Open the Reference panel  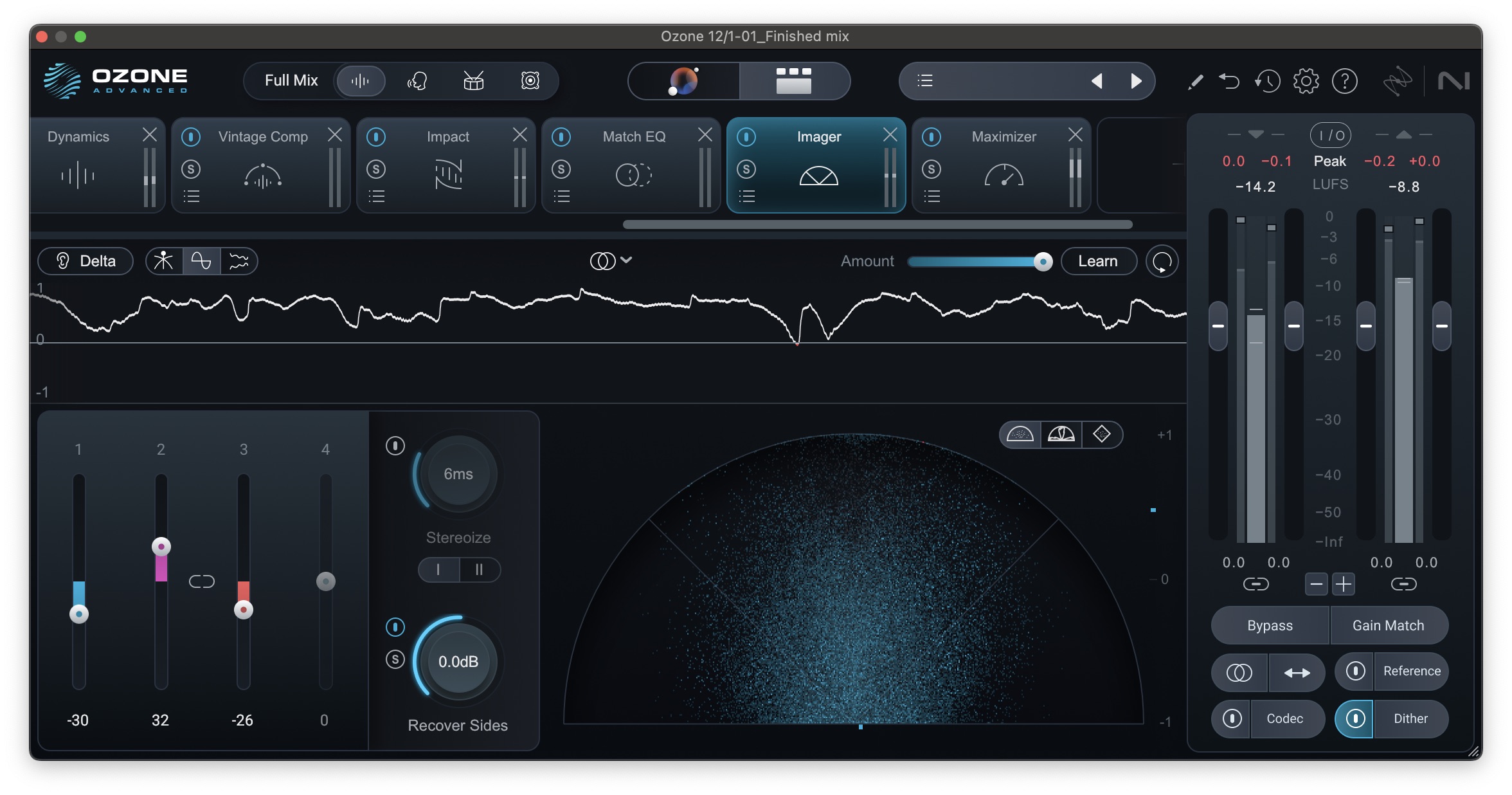click(1412, 671)
